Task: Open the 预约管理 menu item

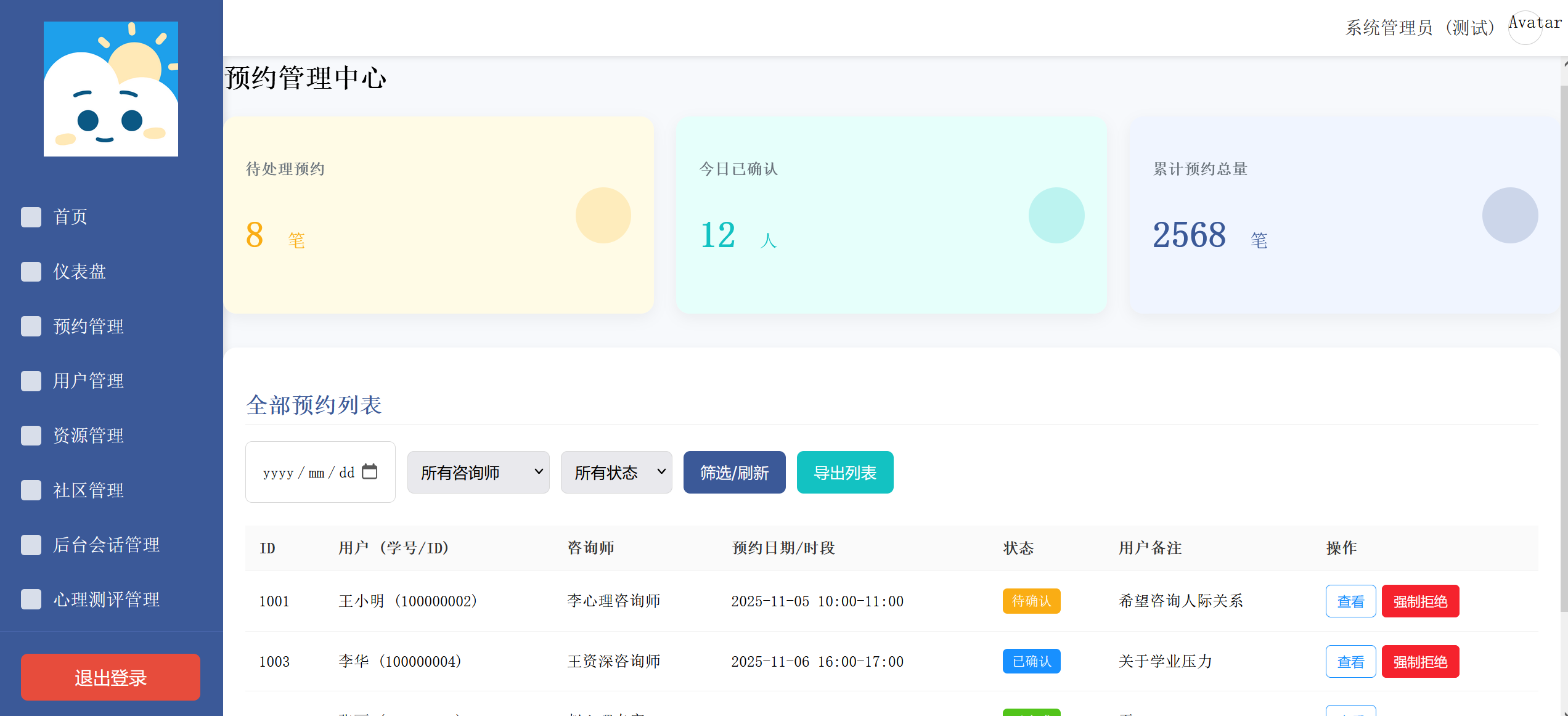Action: 88,327
